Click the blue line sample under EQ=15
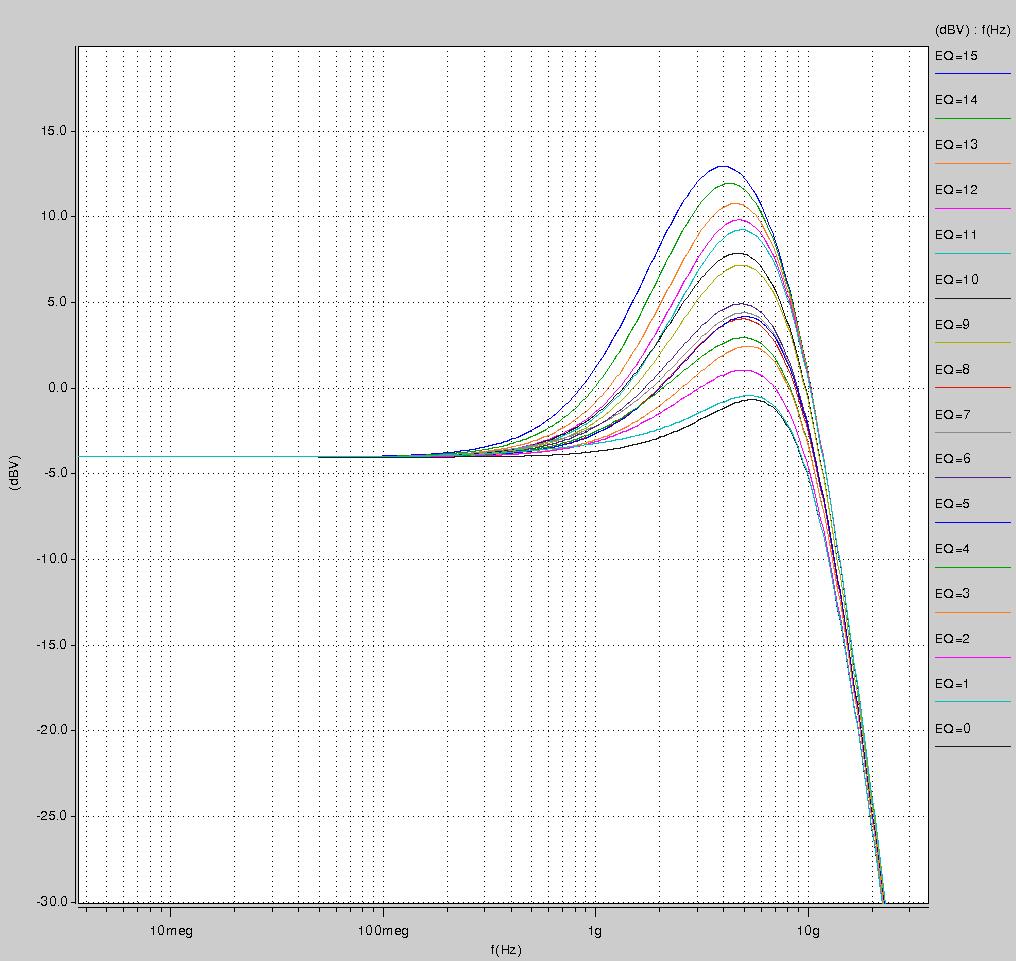The width and height of the screenshot is (1016, 961). point(972,74)
